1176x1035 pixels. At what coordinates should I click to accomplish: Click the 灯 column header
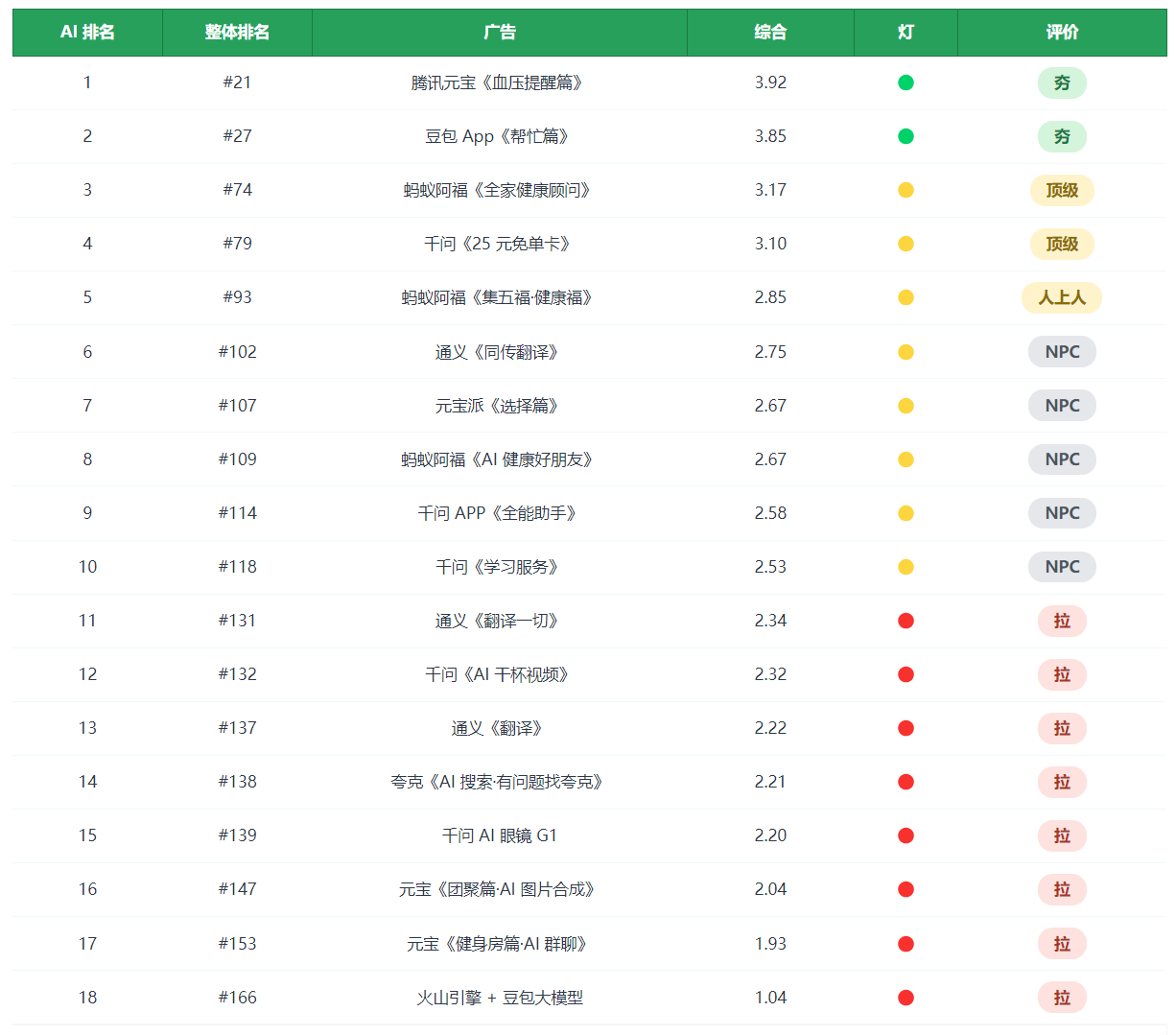click(906, 33)
